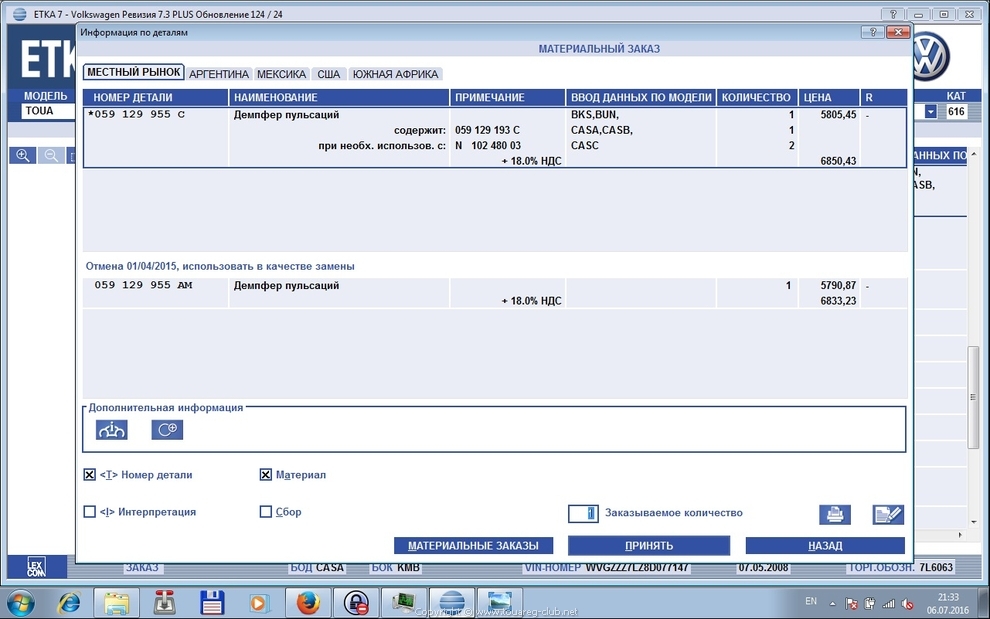Open the stamp tool icon on the taskbar
The image size is (990, 619).
click(165, 603)
